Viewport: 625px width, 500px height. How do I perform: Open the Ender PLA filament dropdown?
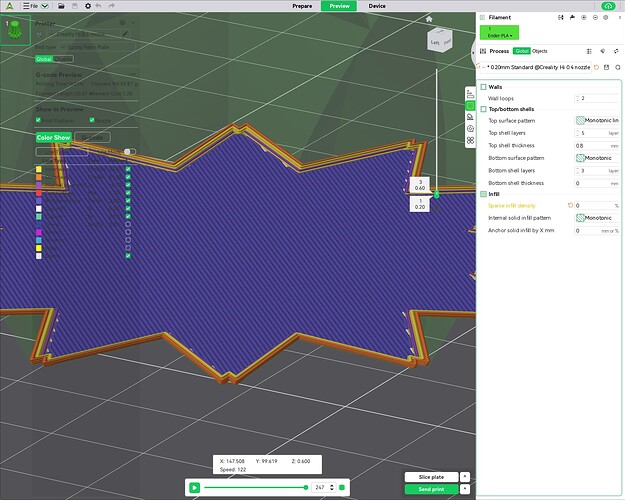click(x=499, y=36)
